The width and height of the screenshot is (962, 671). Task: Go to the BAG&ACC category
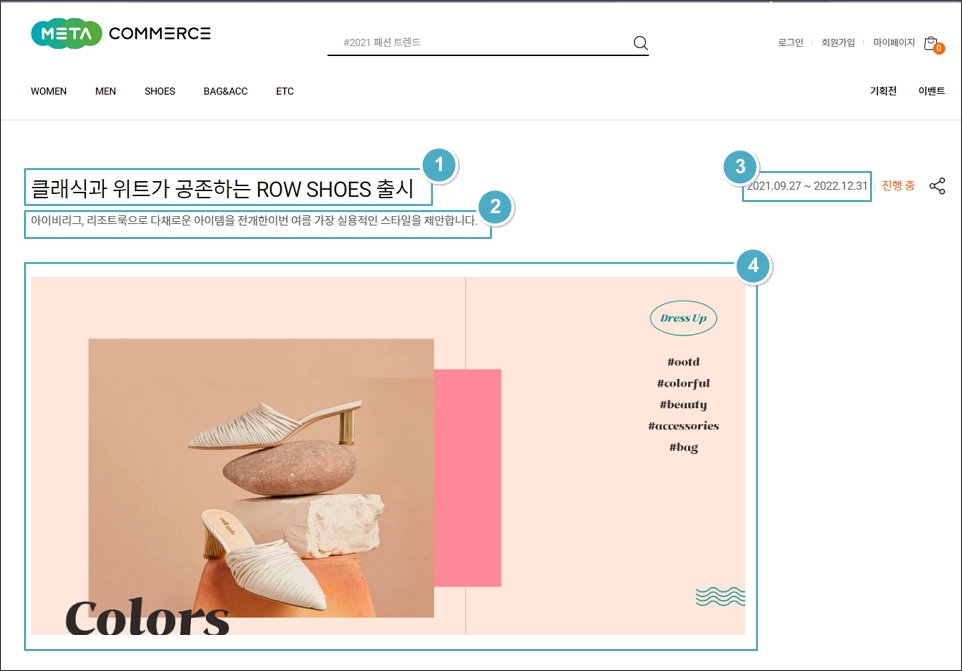(x=225, y=91)
